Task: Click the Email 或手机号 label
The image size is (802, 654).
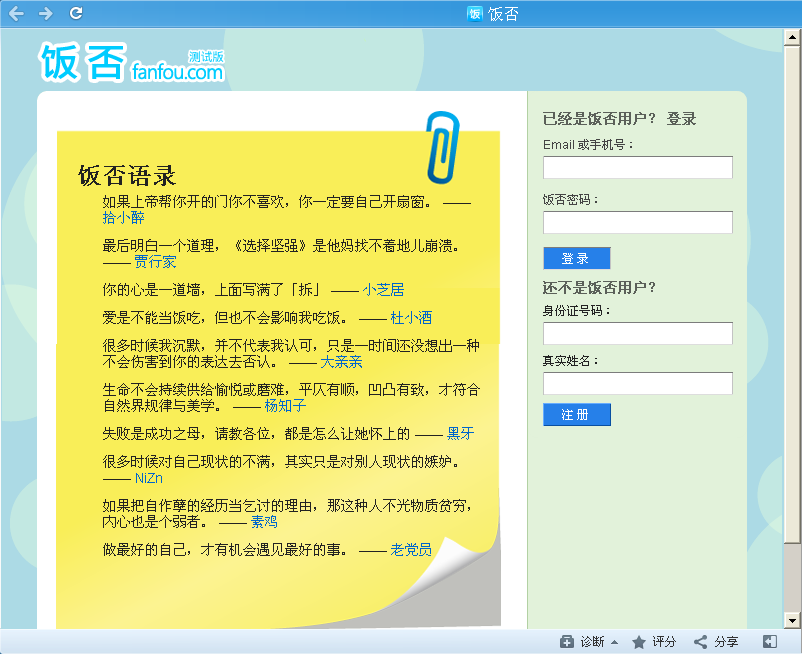Action: point(588,145)
